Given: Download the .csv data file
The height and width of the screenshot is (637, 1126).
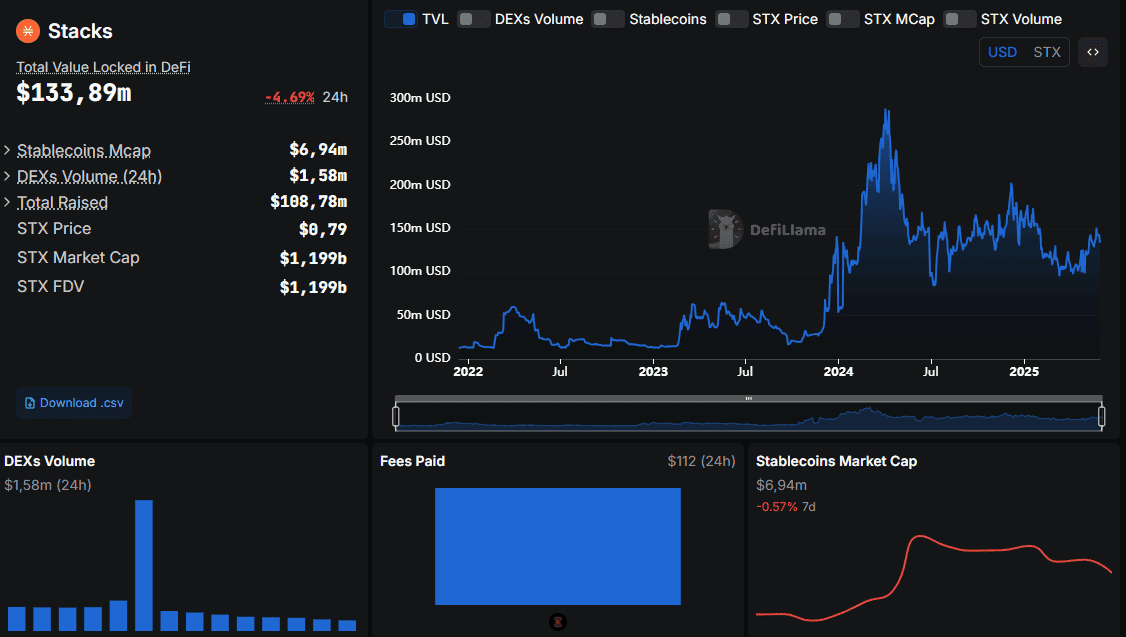Looking at the screenshot, I should (74, 403).
